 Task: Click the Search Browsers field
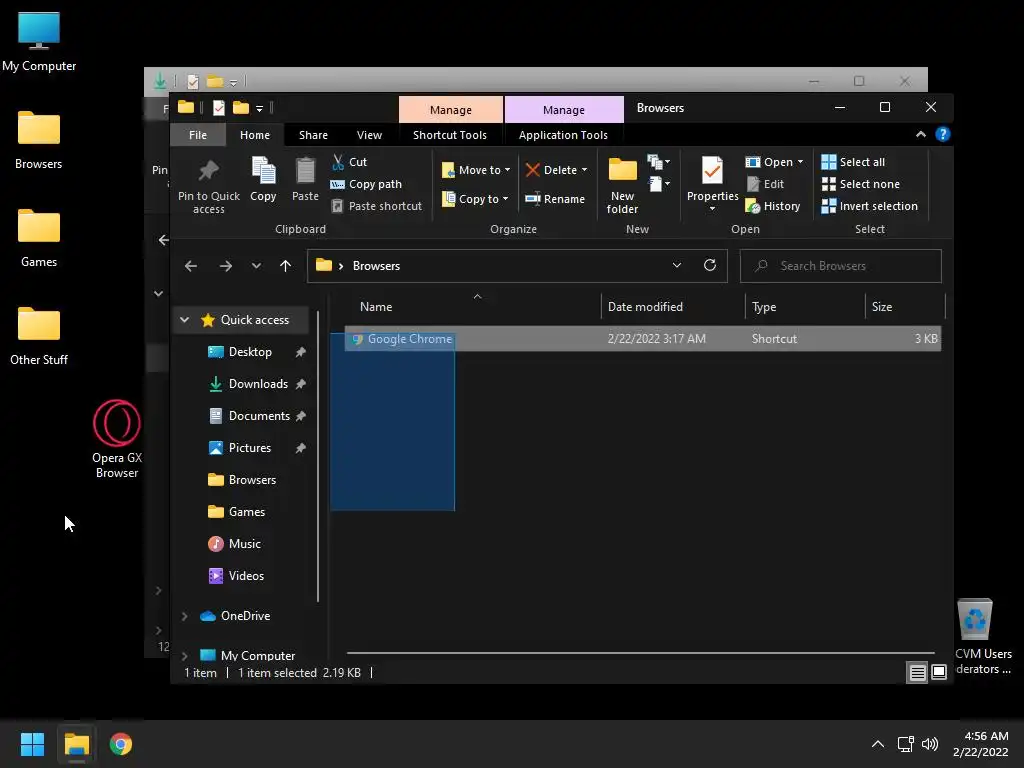[840, 266]
